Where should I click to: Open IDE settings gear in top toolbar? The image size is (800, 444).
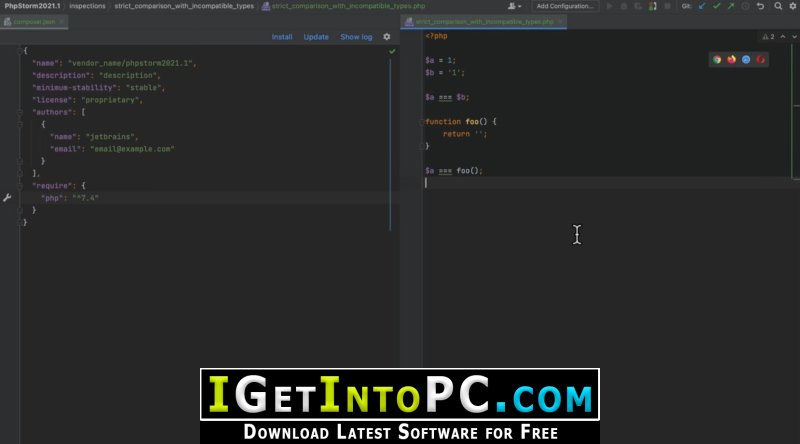click(793, 6)
